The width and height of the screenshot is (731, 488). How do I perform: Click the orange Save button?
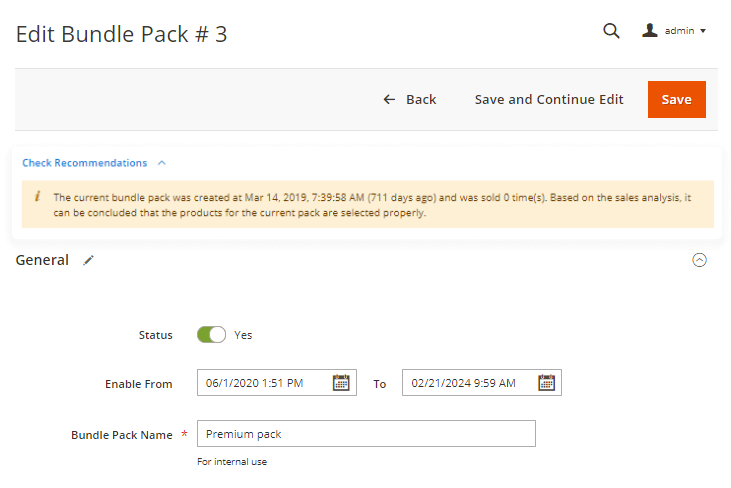pyautogui.click(x=676, y=99)
